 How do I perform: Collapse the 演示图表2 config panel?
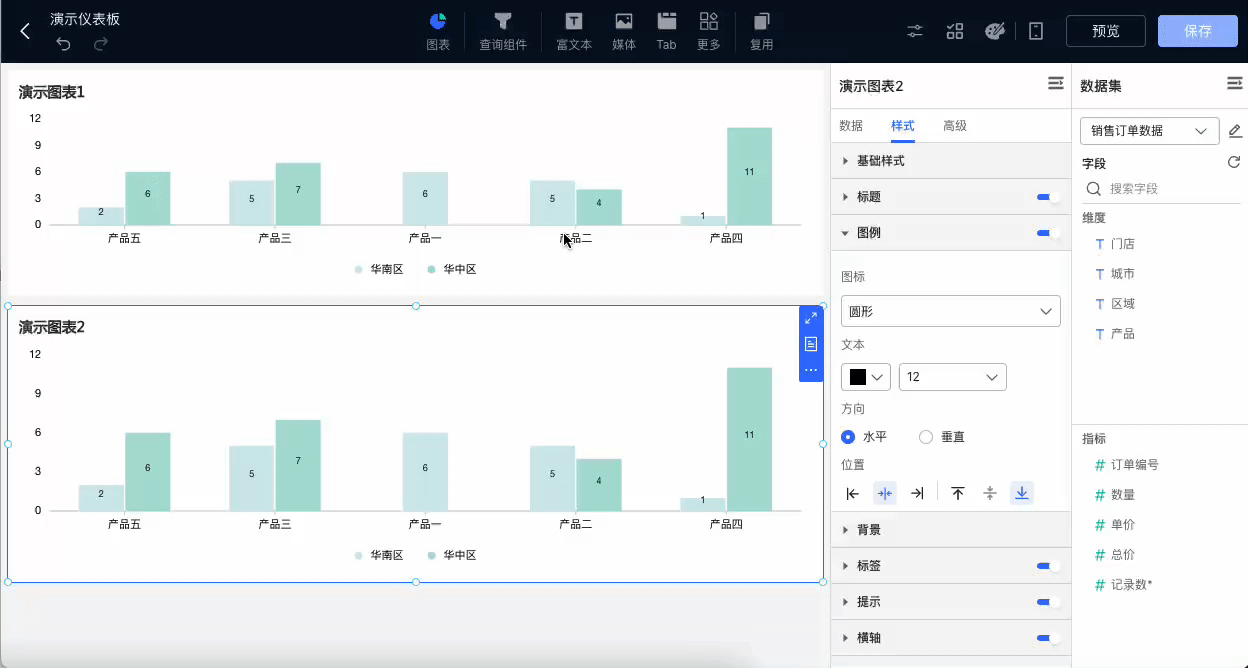[1056, 84]
